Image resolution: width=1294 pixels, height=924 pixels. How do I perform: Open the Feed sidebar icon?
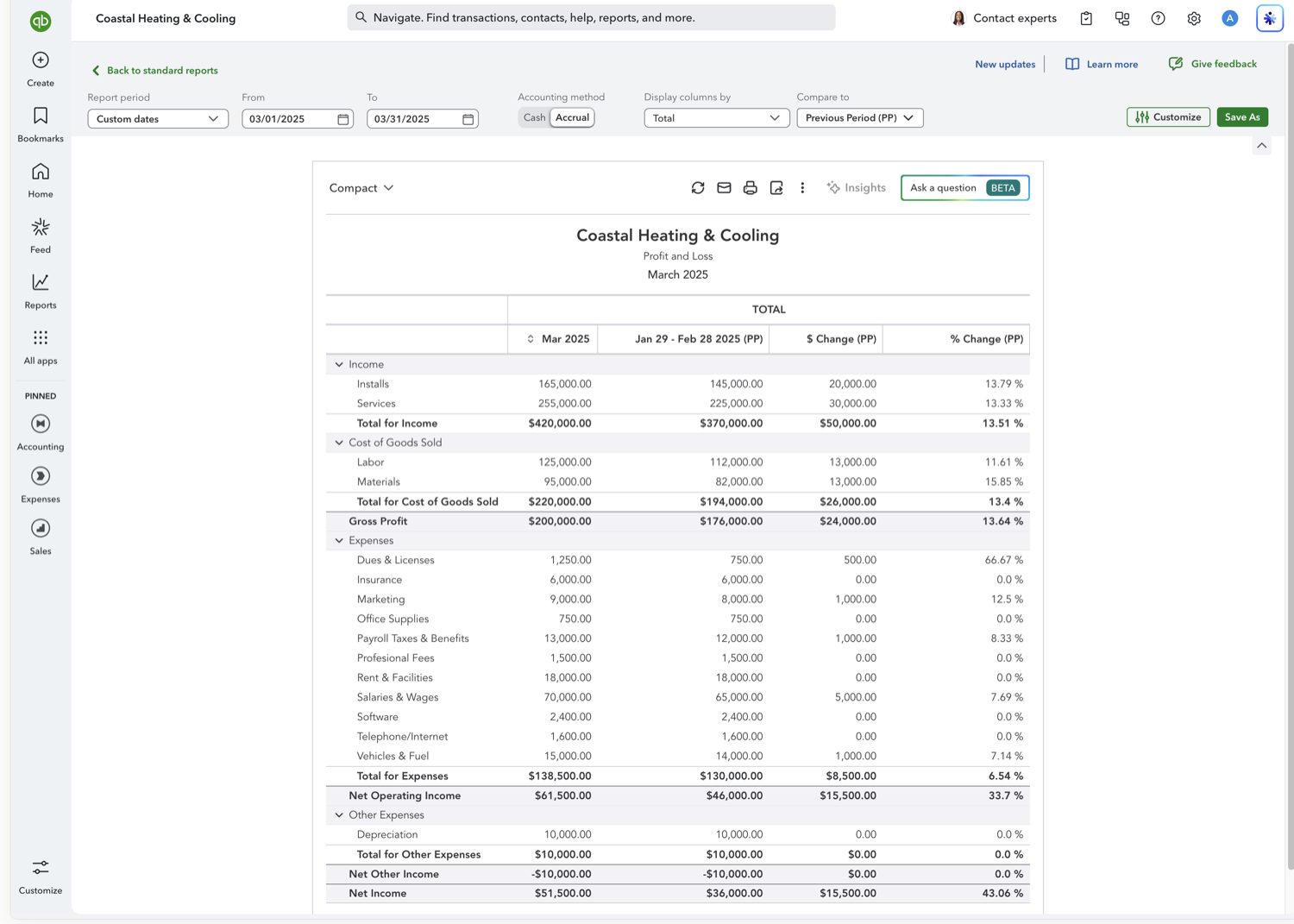[41, 227]
